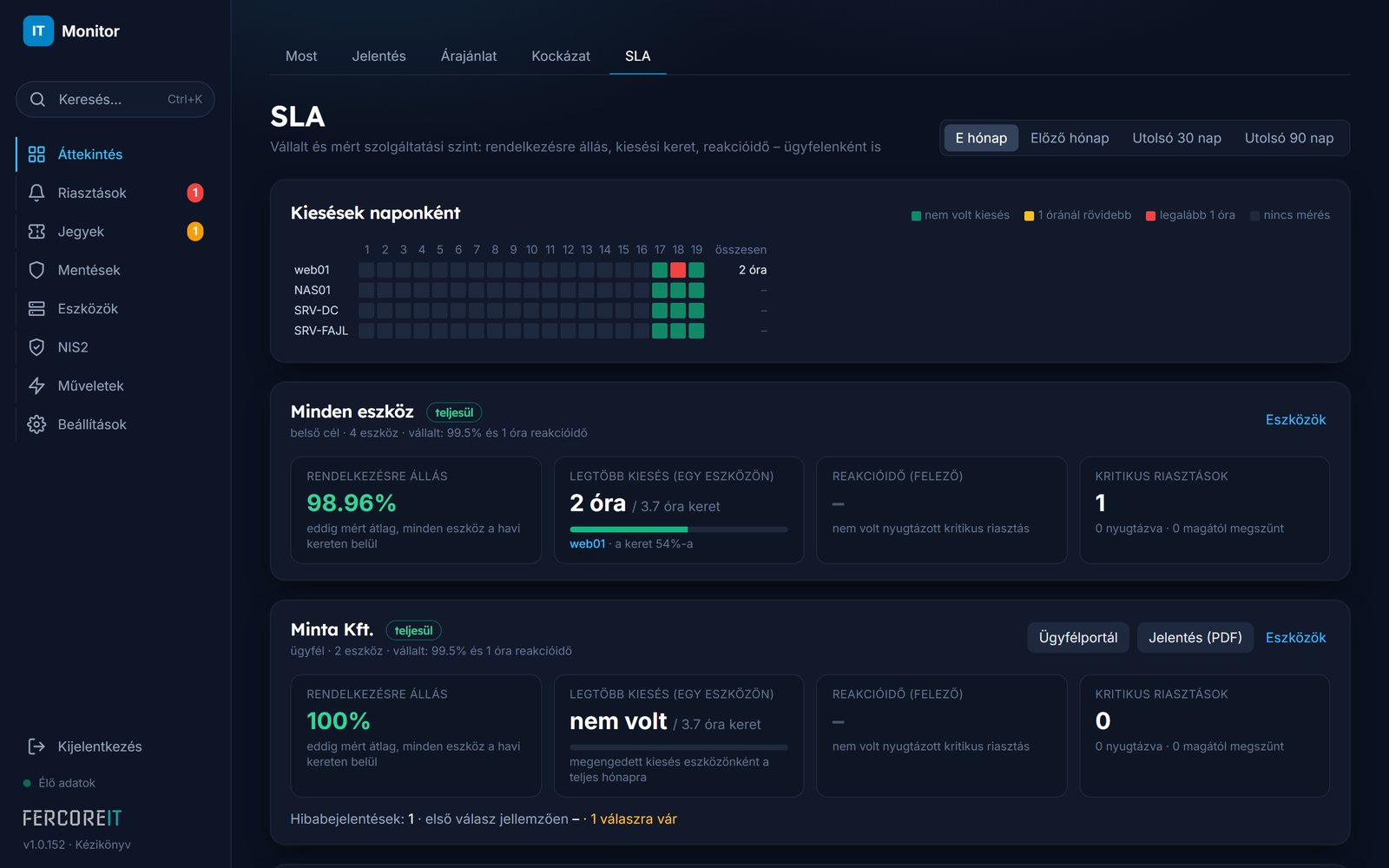Click the red Riasztások badge
Screen dimensions: 1389x868
195,193
